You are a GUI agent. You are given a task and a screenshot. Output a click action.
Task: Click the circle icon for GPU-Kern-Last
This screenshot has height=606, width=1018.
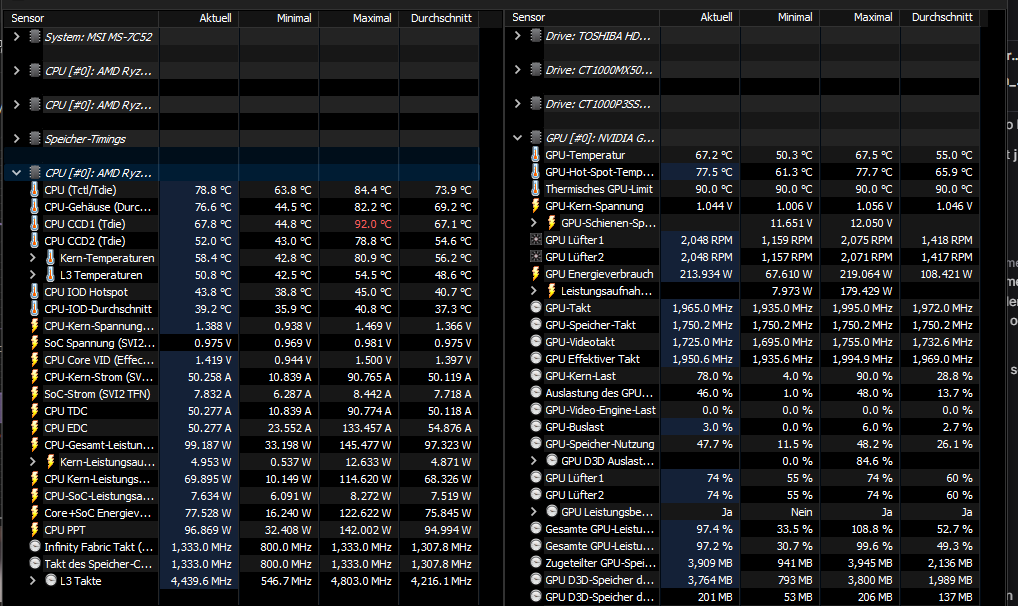pos(536,375)
